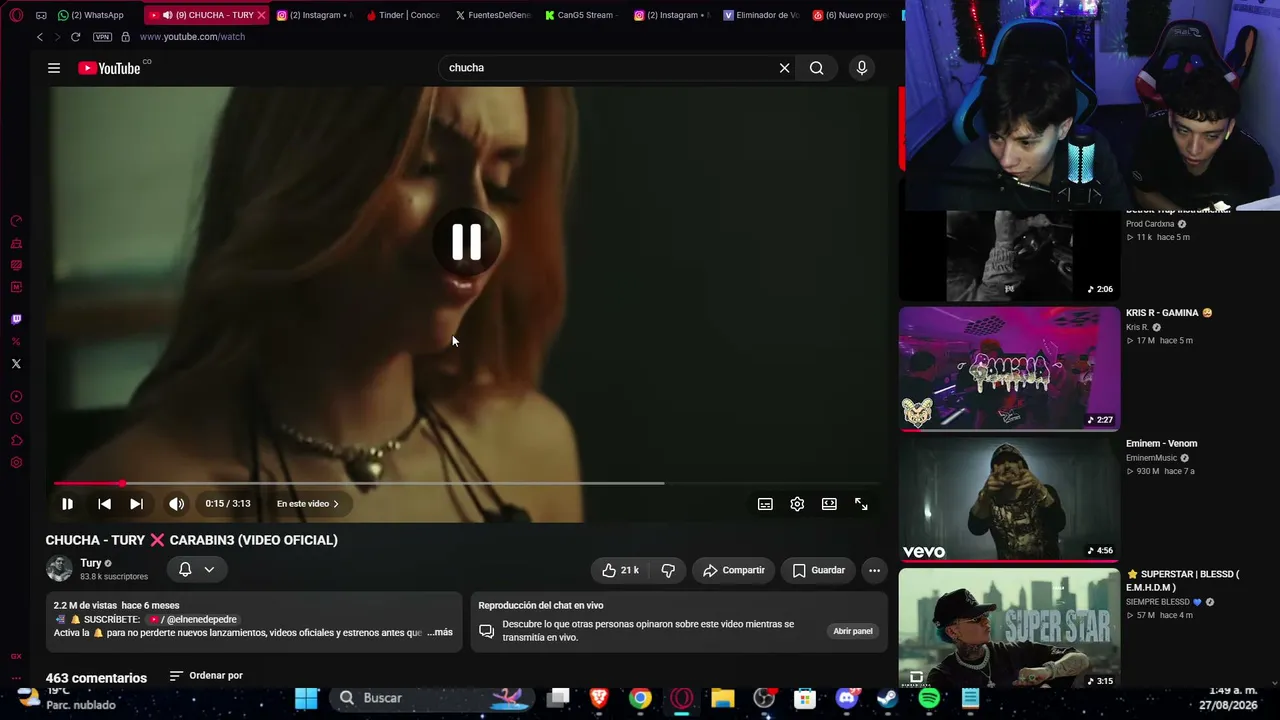Open the "En este video" chapters expander

(308, 504)
